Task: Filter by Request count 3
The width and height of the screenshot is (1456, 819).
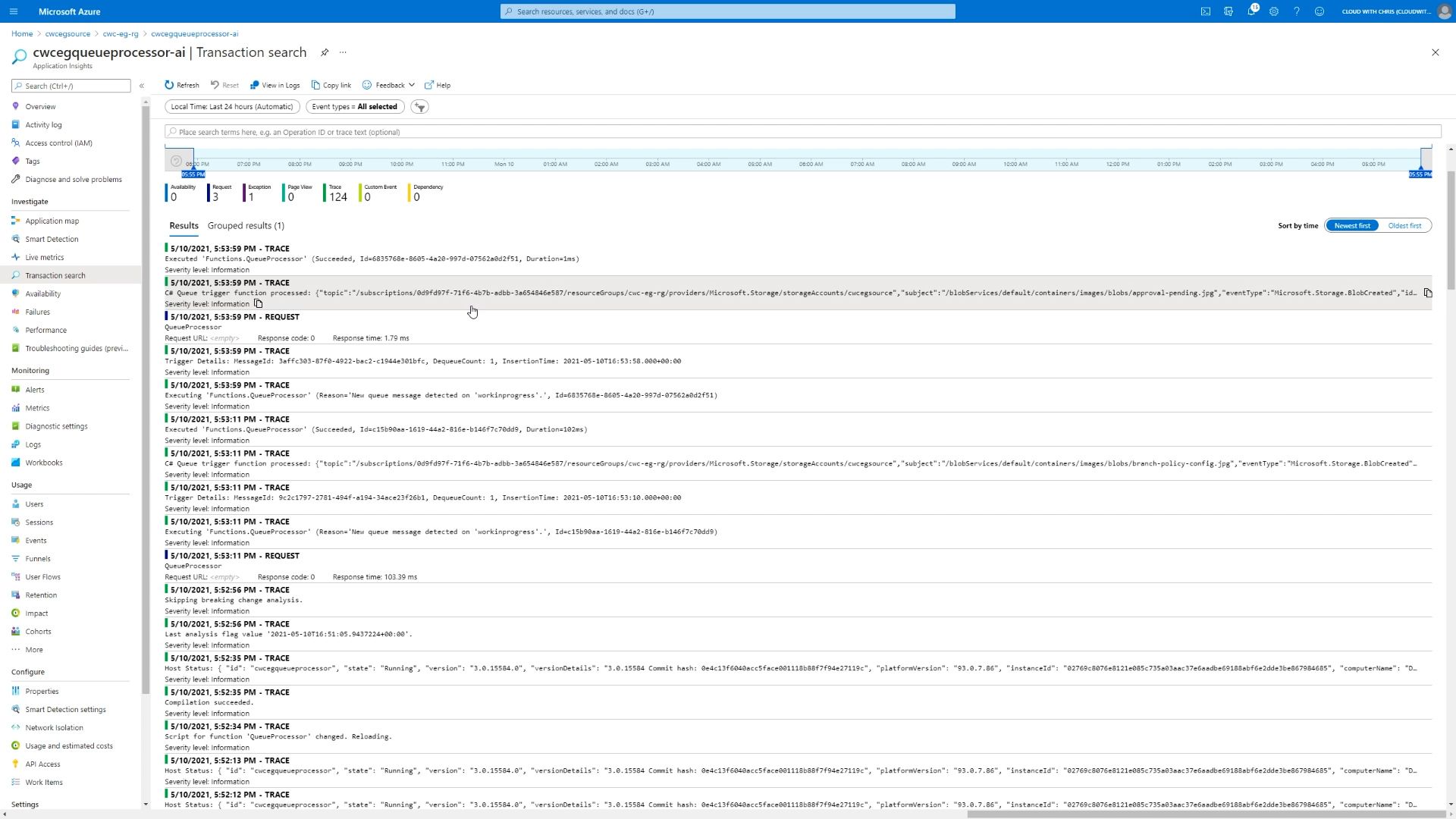Action: tap(220, 193)
